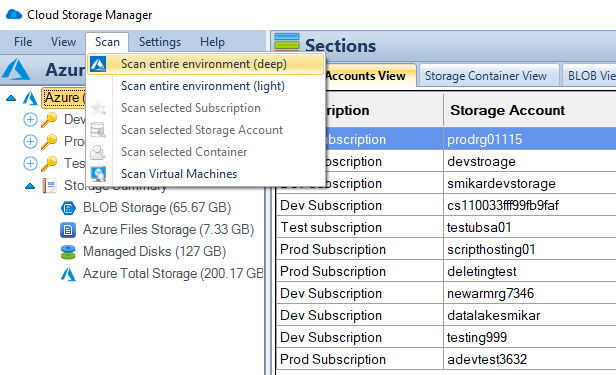Collapse the root Azure tree node
The width and height of the screenshot is (616, 375).
pyautogui.click(x=11, y=98)
